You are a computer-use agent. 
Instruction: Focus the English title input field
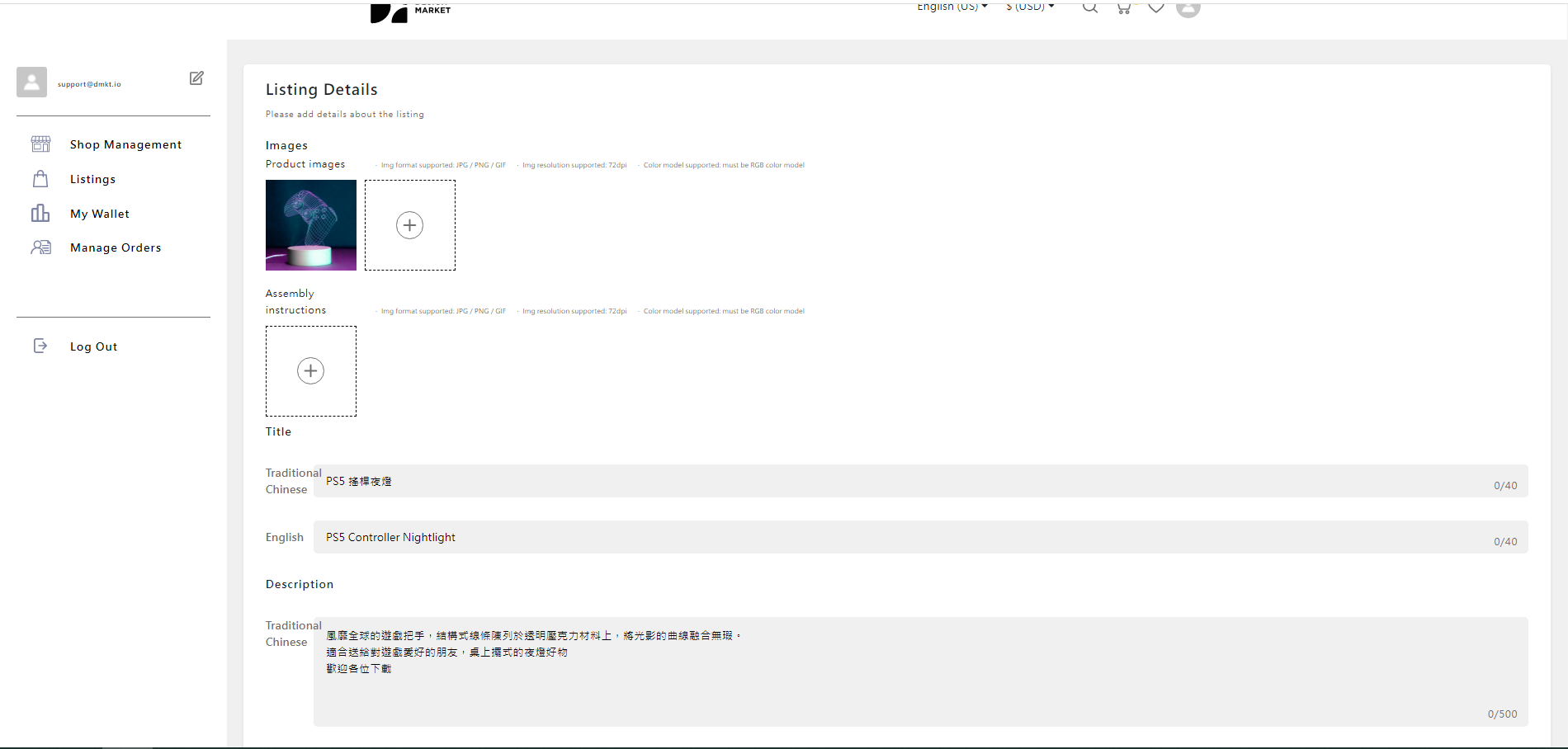[x=908, y=537]
